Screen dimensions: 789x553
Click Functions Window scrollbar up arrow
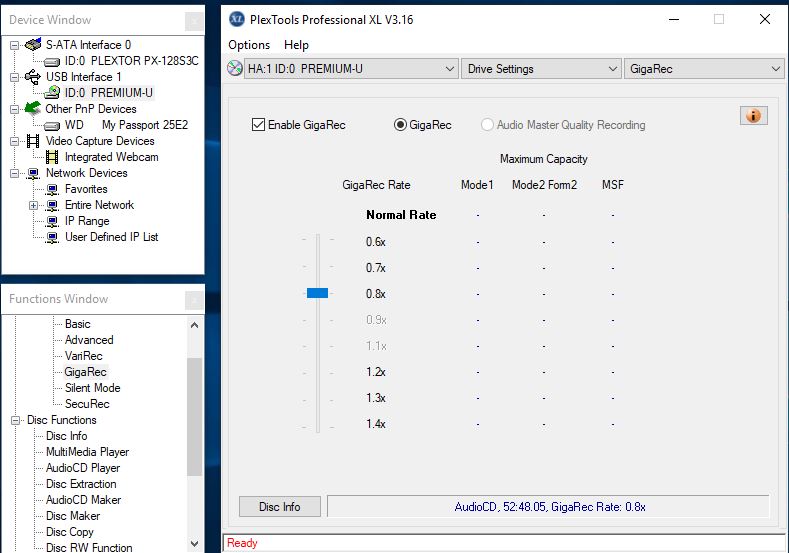(x=194, y=325)
